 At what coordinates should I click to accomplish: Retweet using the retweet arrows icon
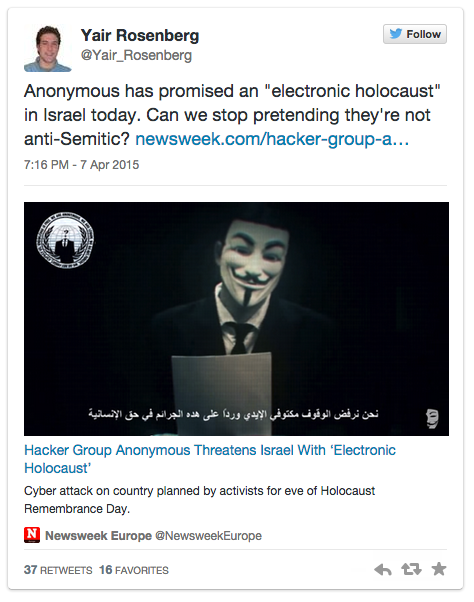(x=411, y=569)
